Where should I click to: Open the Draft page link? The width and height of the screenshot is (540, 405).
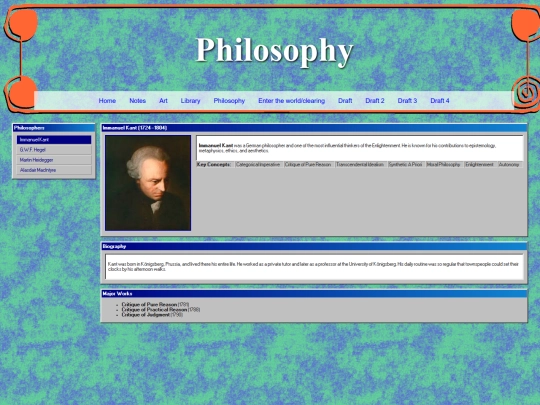(345, 101)
